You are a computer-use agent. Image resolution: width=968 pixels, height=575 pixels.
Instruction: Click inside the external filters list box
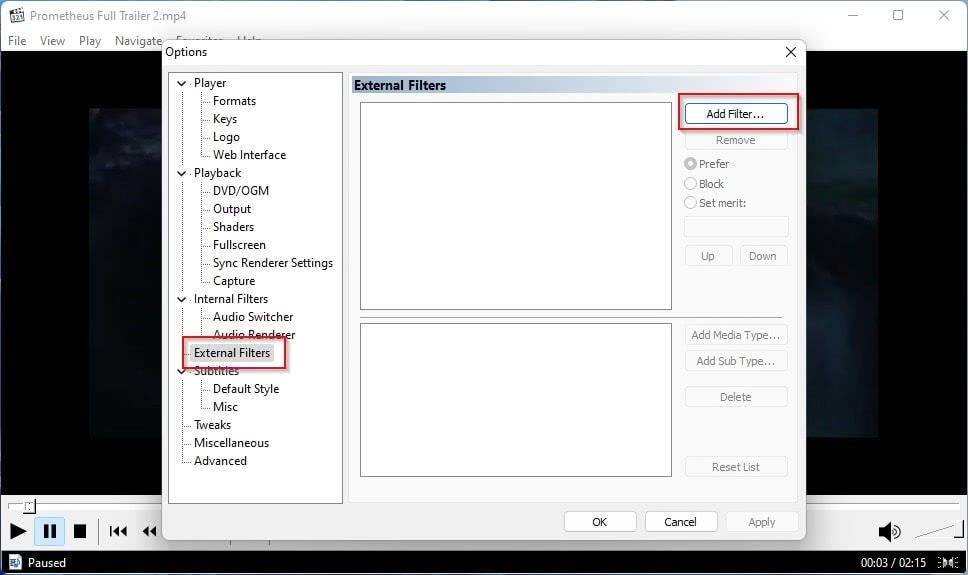(515, 206)
